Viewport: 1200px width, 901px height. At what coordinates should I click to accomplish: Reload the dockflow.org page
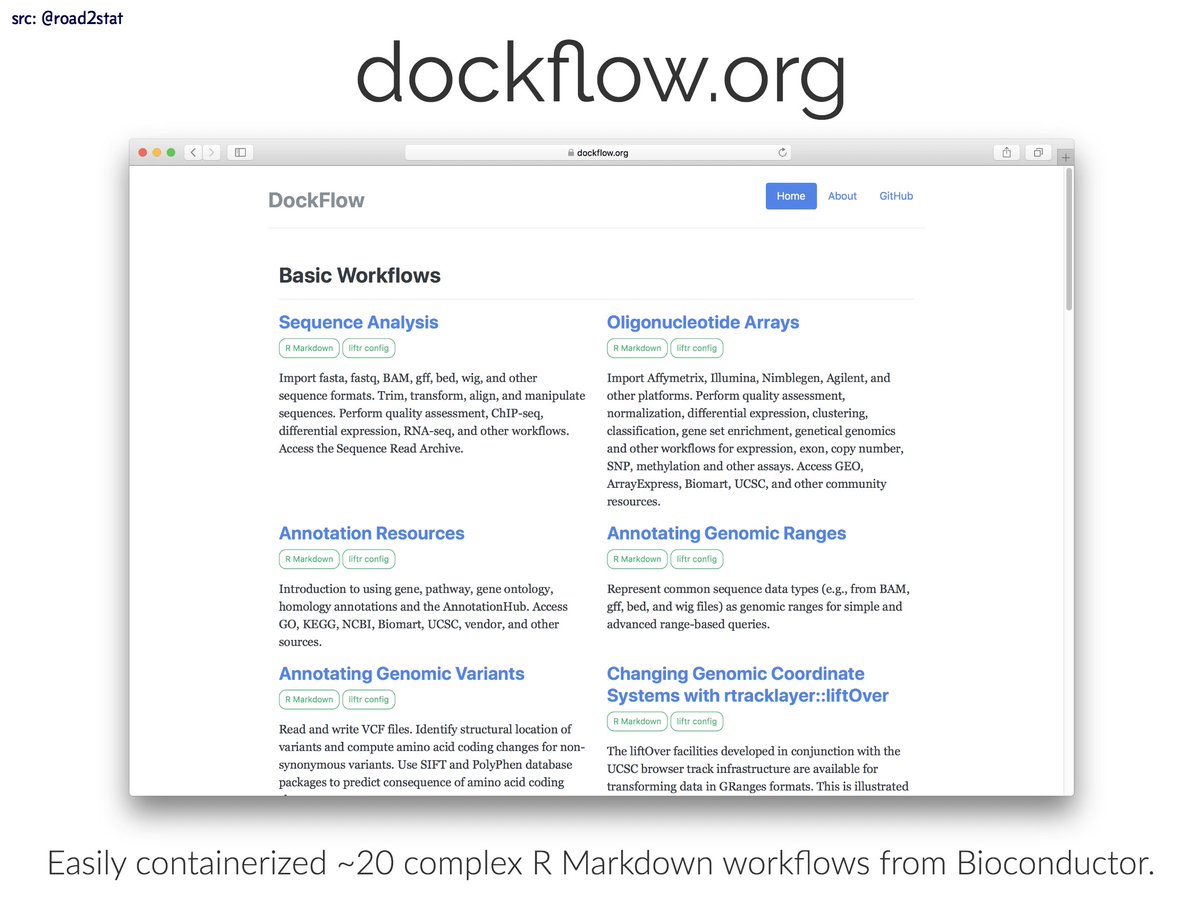(783, 153)
